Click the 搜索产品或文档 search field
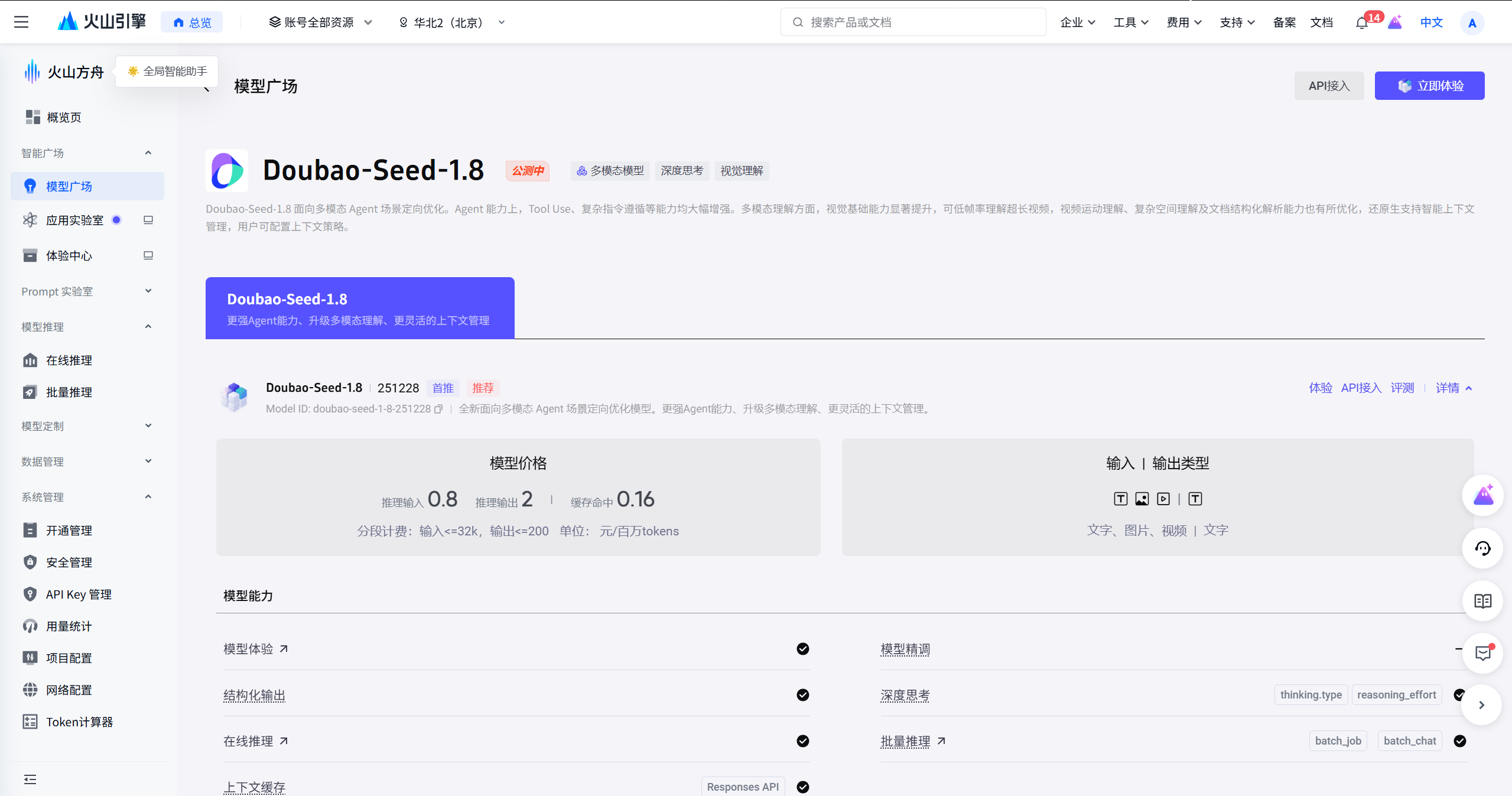 [x=913, y=22]
